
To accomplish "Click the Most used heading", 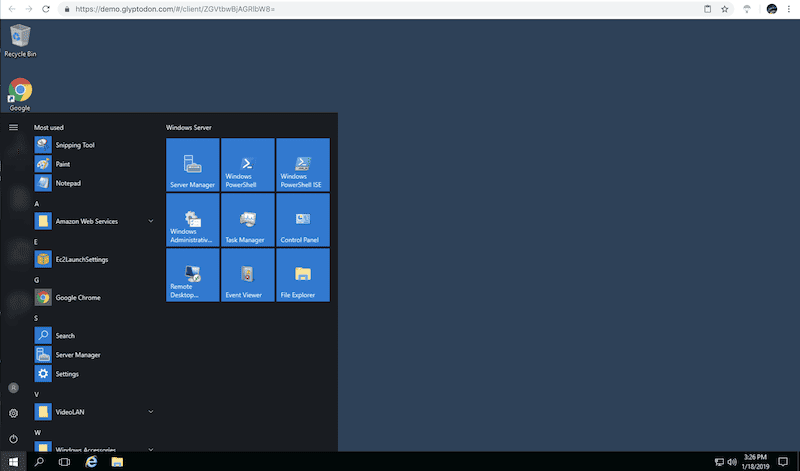I will click(49, 128).
